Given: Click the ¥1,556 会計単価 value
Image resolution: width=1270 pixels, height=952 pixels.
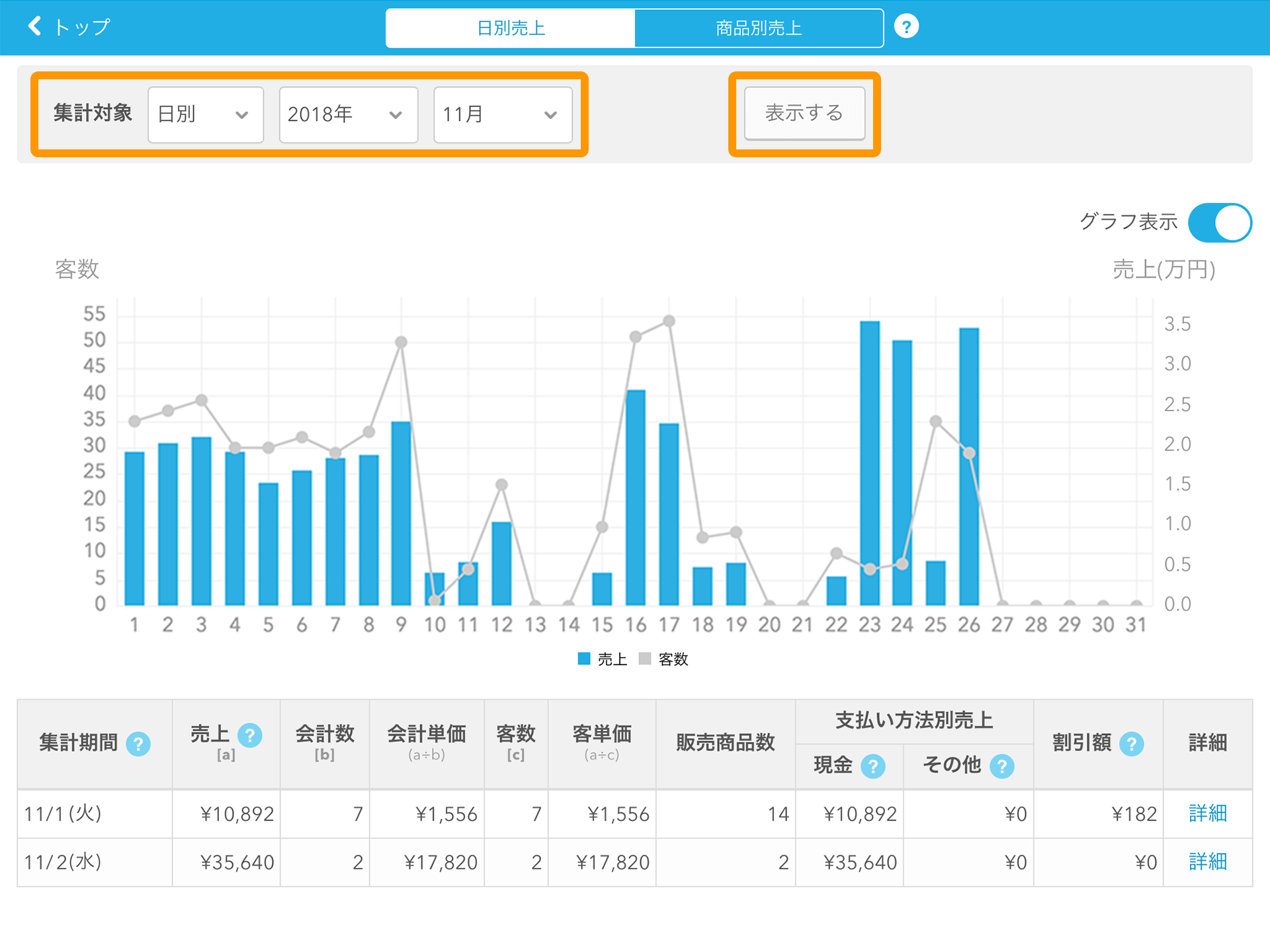Looking at the screenshot, I should (x=446, y=814).
